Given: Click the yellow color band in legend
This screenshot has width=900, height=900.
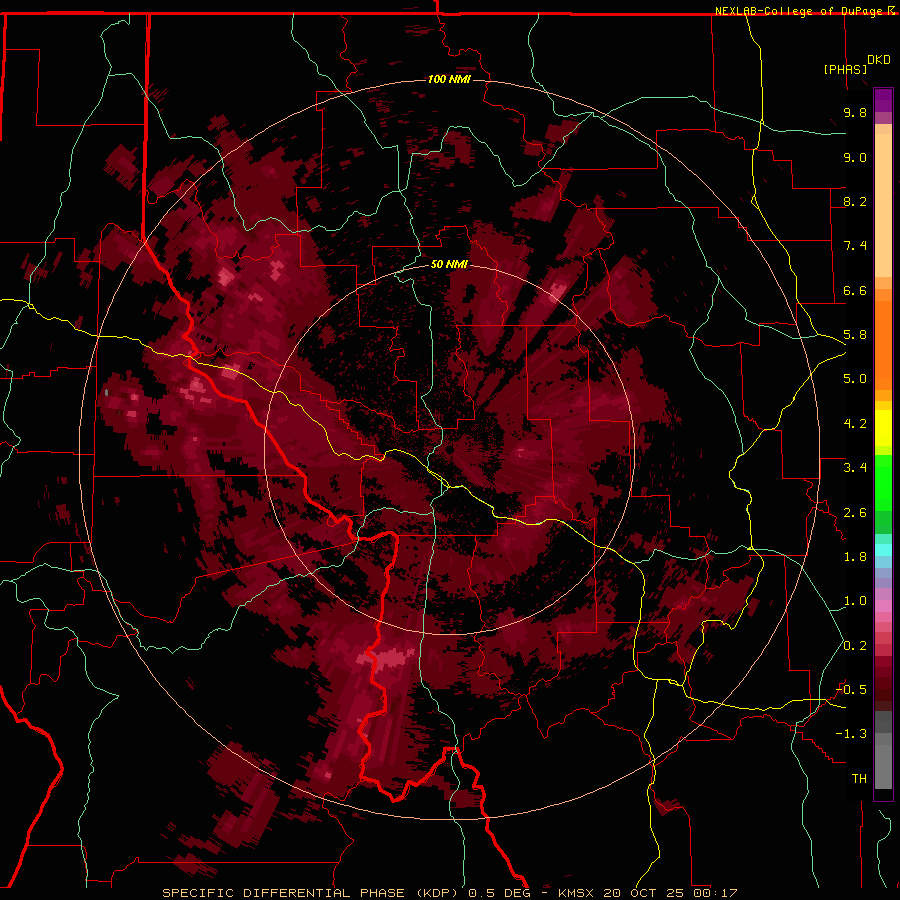Looking at the screenshot, I should tap(883, 428).
